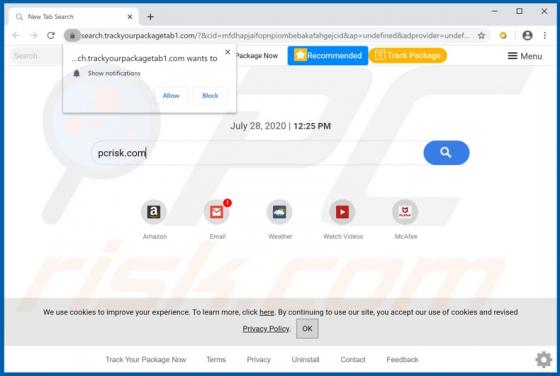The width and height of the screenshot is (560, 376).
Task: Accept cookies with the OK button
Action: pyautogui.click(x=307, y=329)
